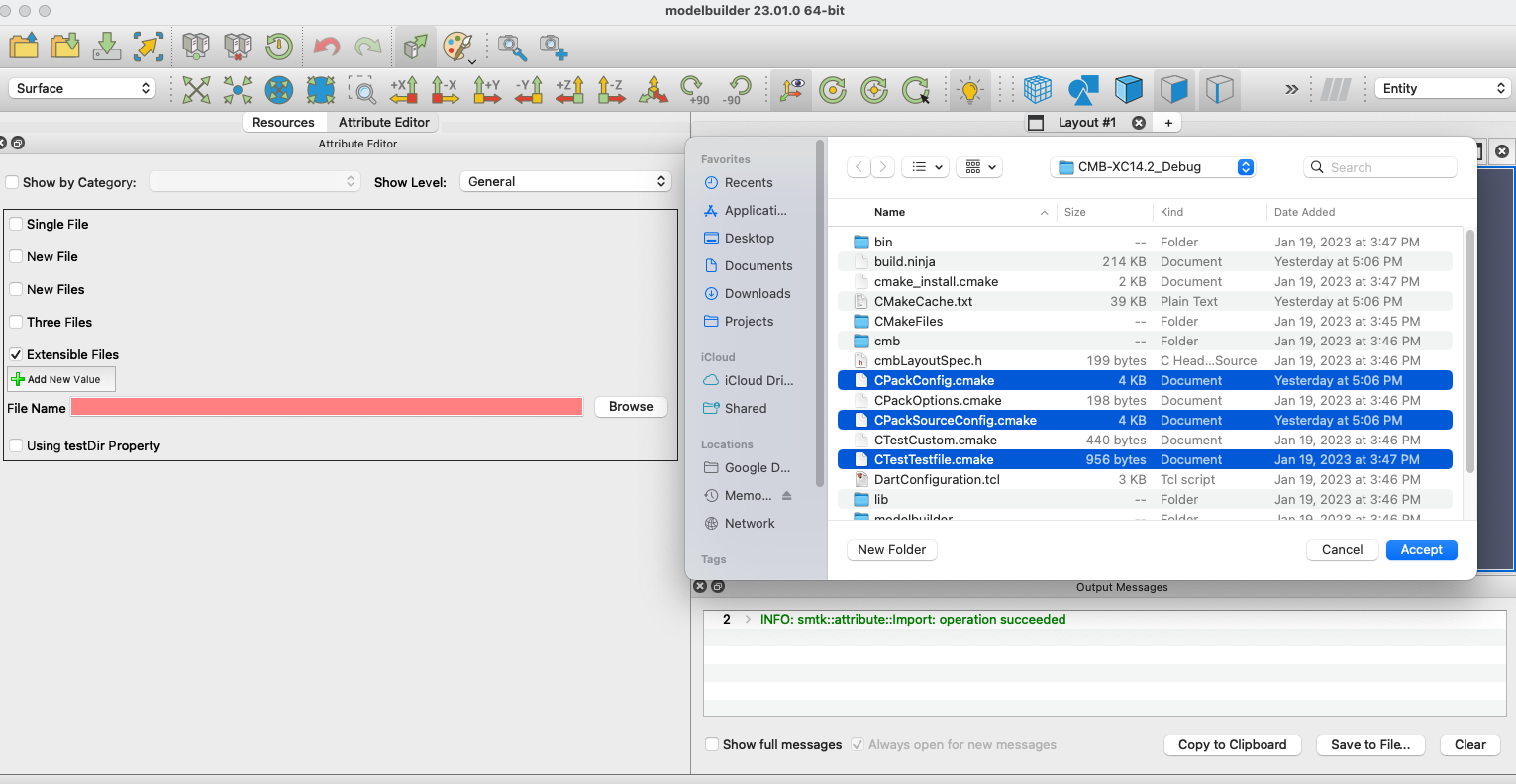Set view direction to -Y
Screen dimensions: 1516x784
pos(529,90)
